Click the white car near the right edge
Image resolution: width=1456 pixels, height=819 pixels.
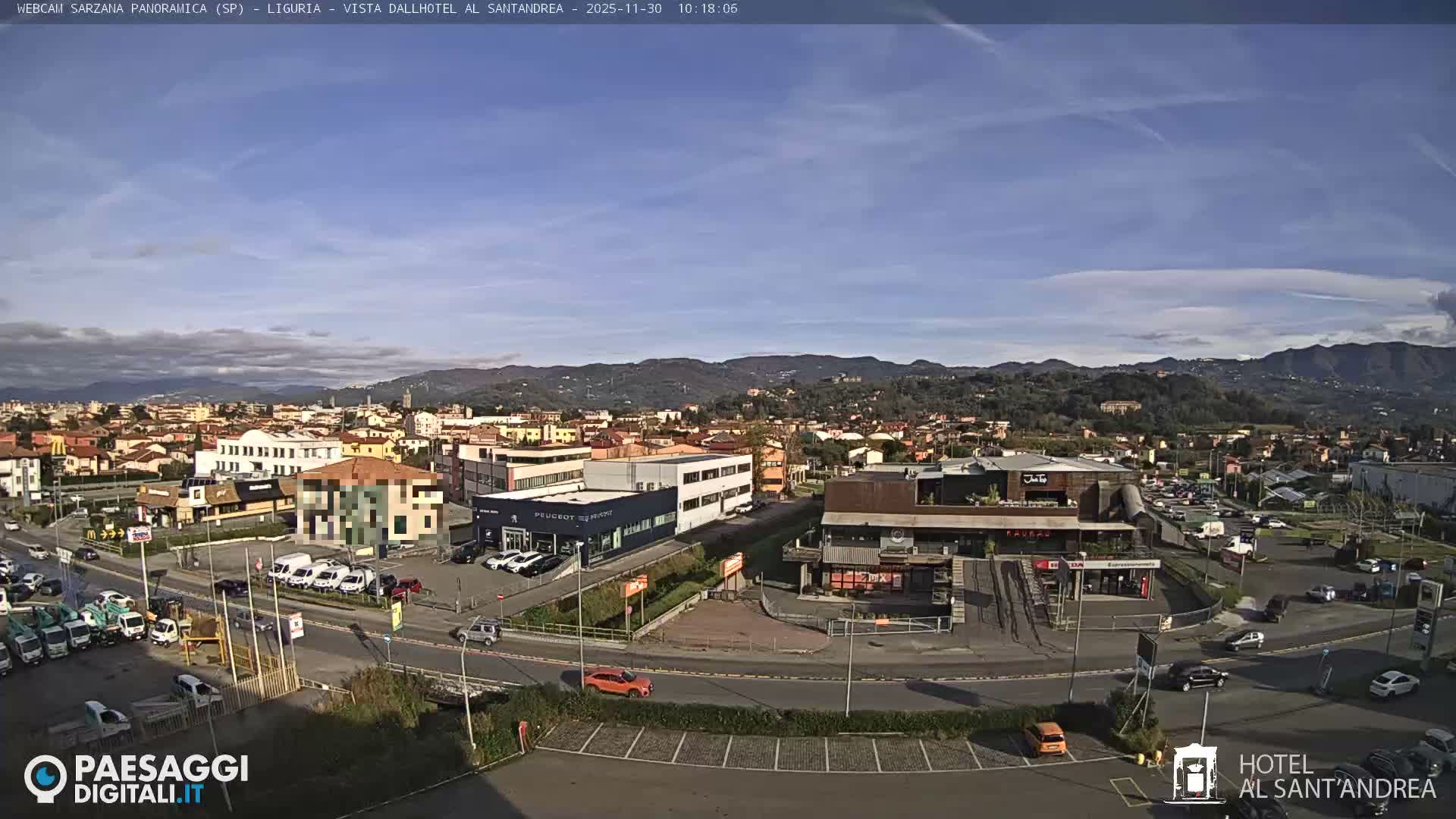tap(1394, 684)
